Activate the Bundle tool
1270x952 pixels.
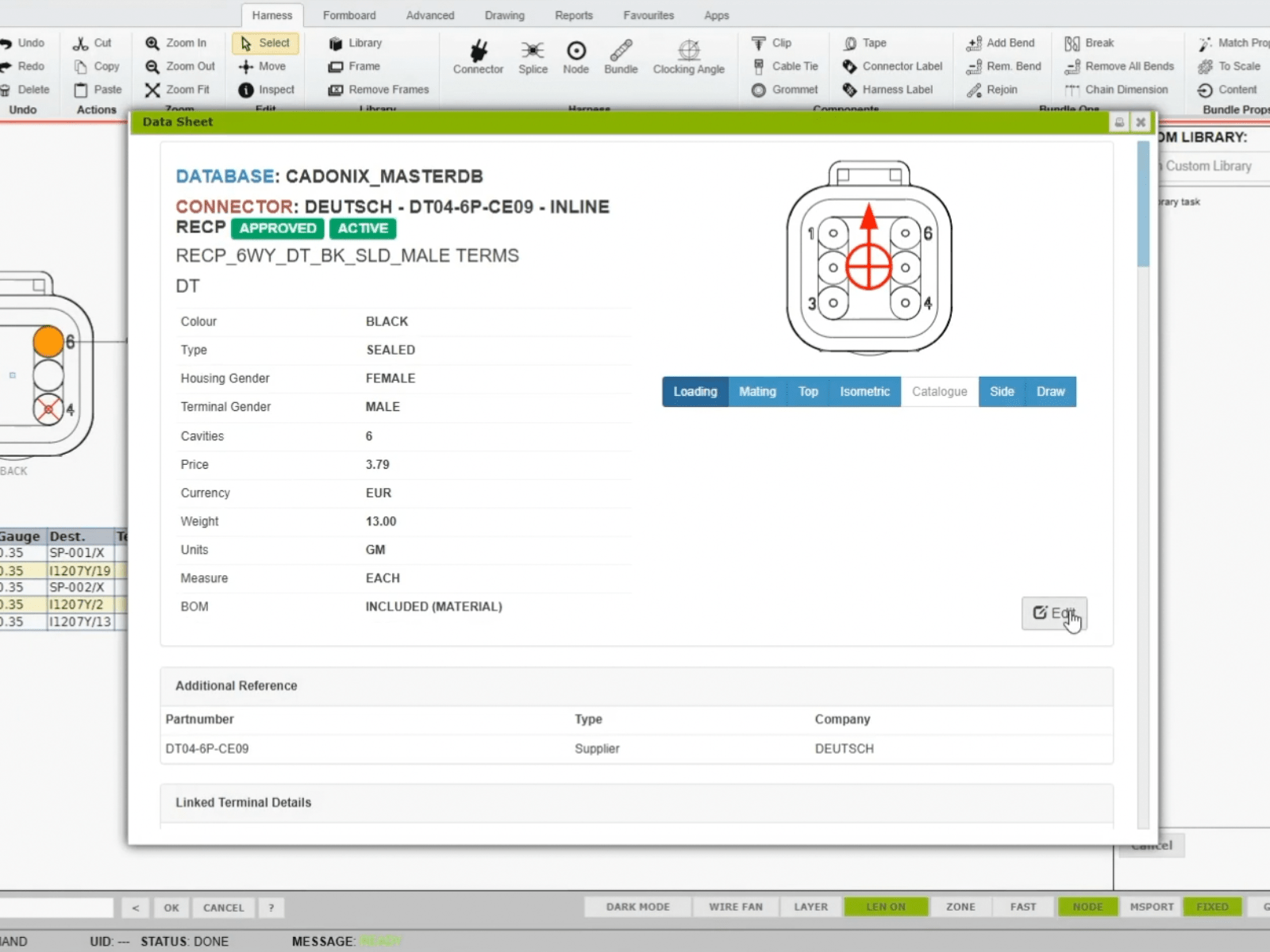620,56
